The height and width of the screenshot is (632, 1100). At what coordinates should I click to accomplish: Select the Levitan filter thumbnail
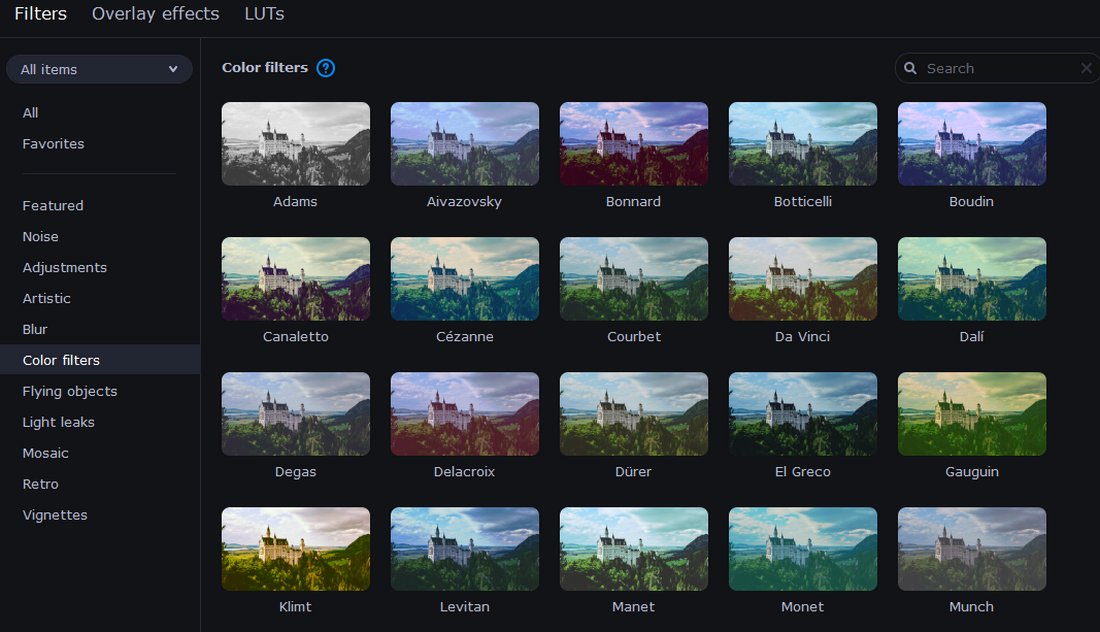pyautogui.click(x=464, y=549)
